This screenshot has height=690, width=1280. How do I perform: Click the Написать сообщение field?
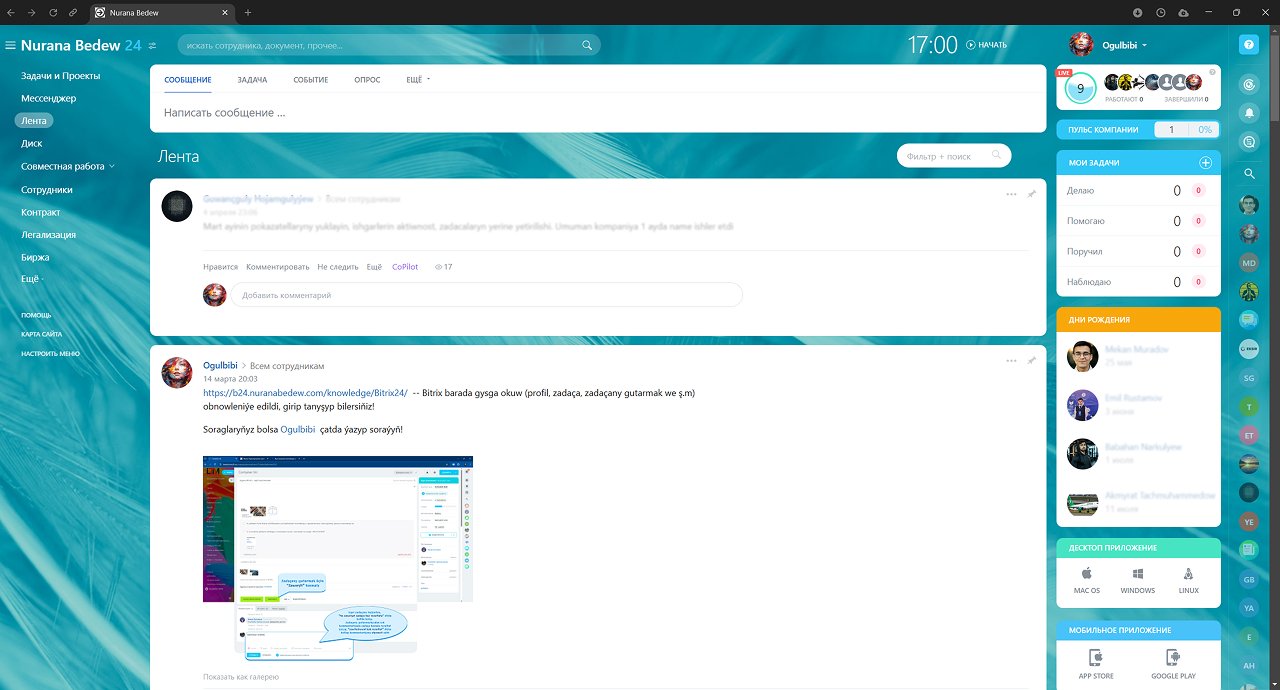click(597, 113)
